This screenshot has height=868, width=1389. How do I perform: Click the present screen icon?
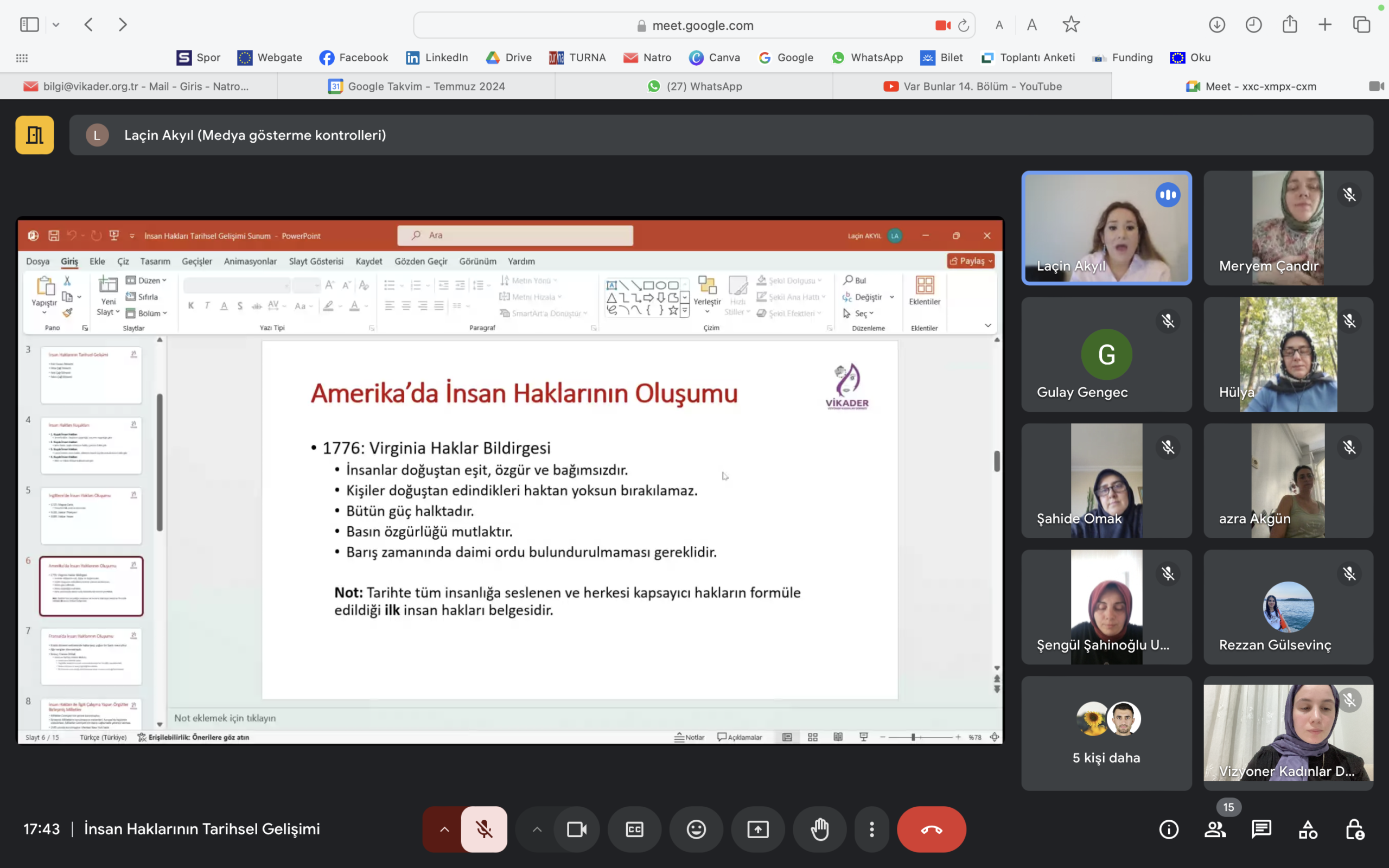point(757,829)
